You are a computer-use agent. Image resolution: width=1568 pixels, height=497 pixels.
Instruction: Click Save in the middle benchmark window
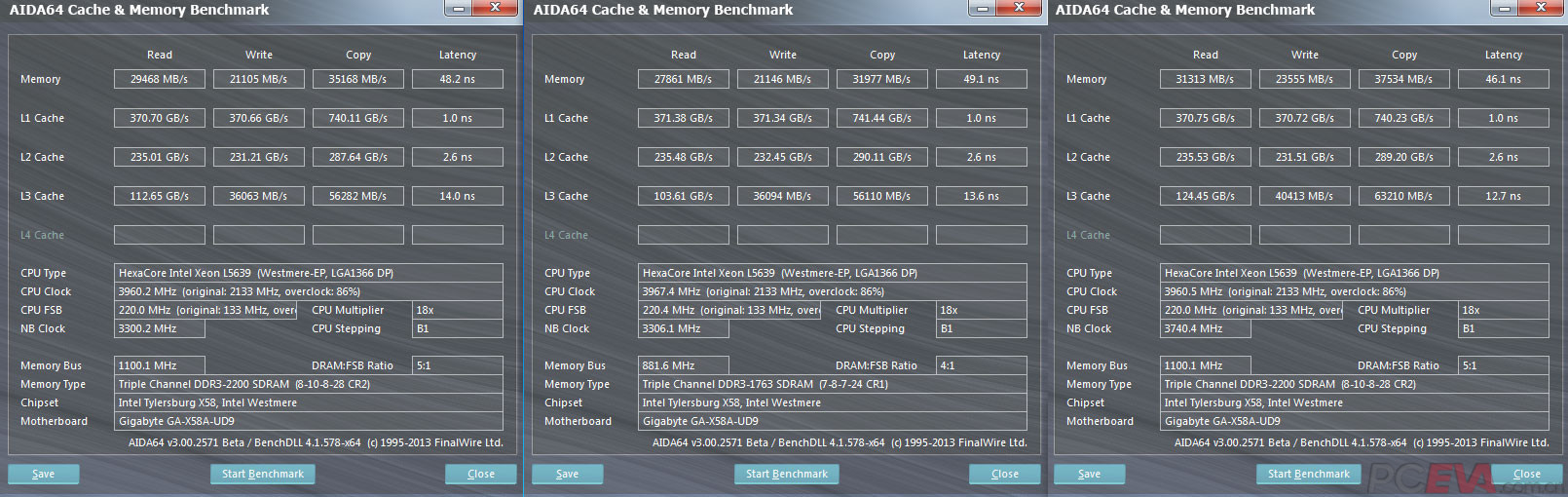coord(568,474)
